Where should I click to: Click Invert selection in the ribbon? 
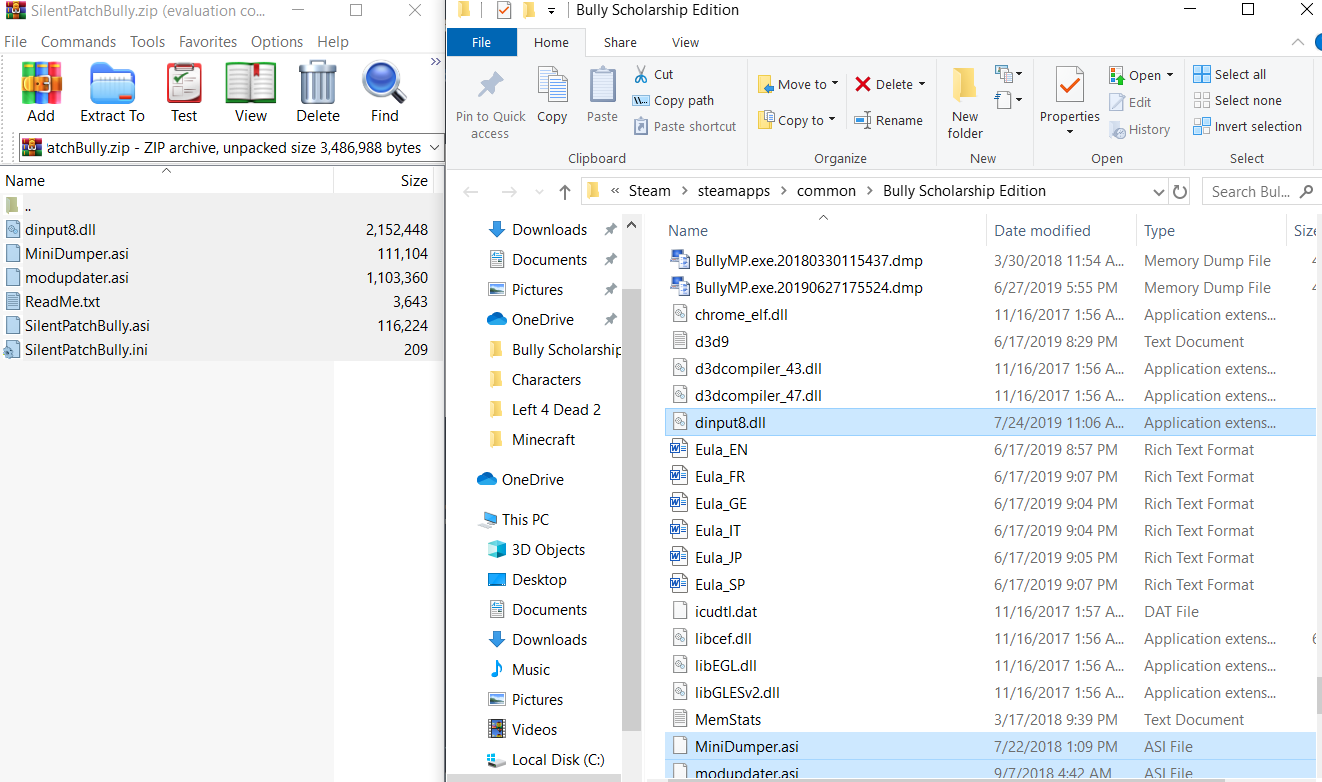1247,126
